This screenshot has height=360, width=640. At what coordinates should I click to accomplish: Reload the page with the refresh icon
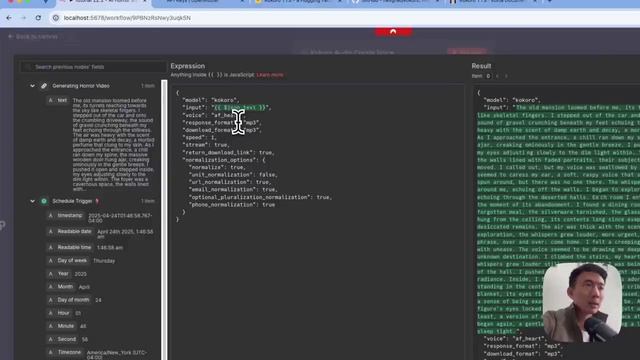point(38,18)
